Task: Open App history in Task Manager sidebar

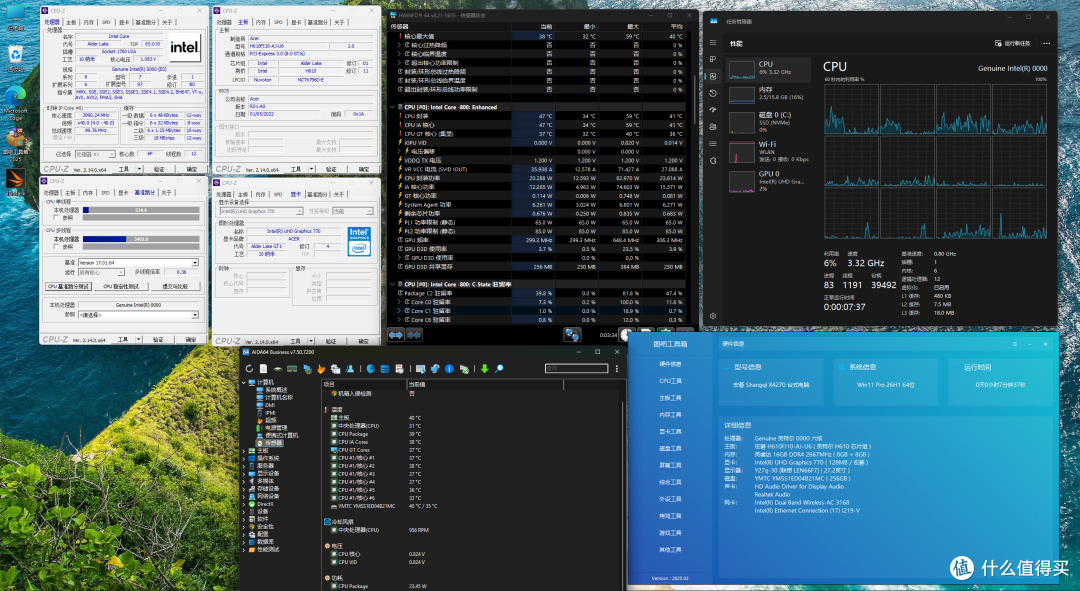Action: click(x=713, y=93)
